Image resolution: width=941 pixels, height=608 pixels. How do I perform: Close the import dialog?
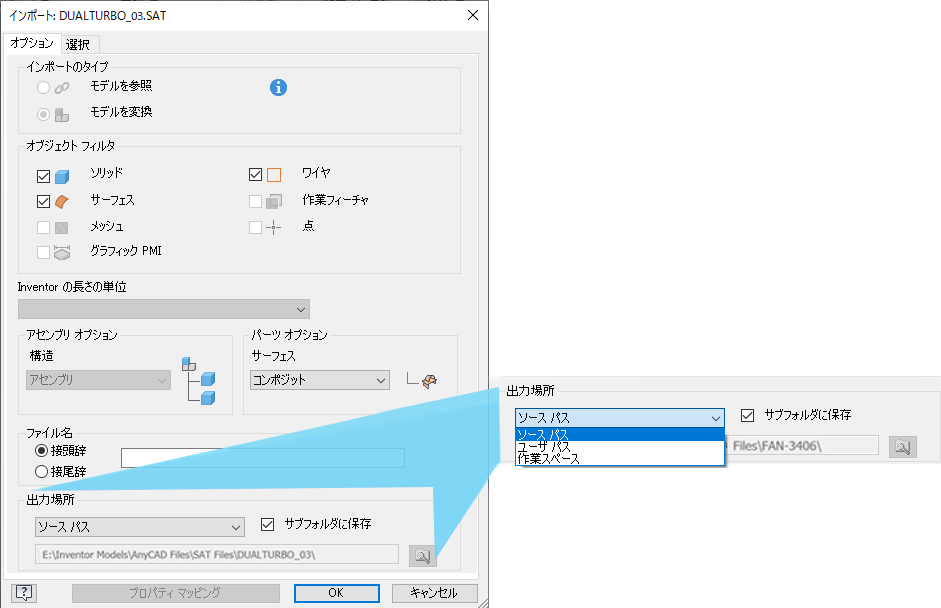click(473, 15)
